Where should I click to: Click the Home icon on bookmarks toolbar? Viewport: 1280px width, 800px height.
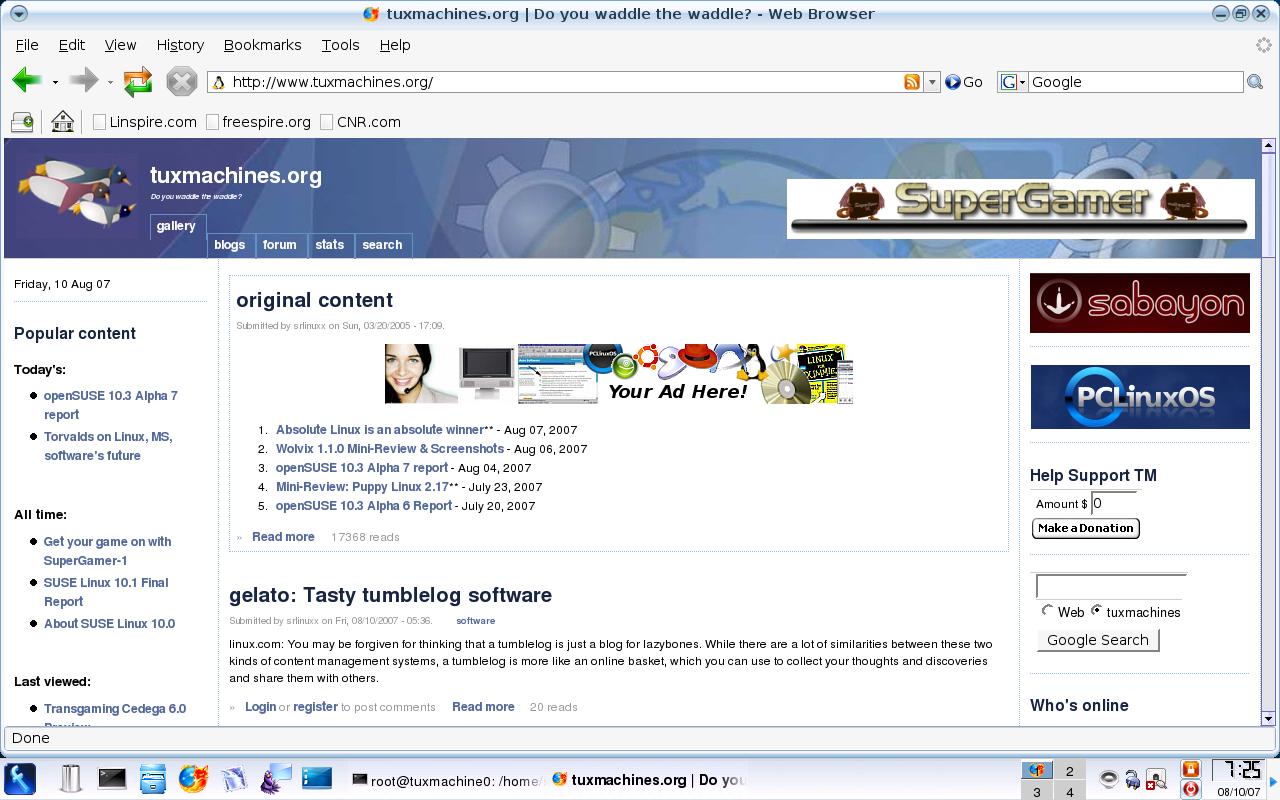(x=62, y=122)
